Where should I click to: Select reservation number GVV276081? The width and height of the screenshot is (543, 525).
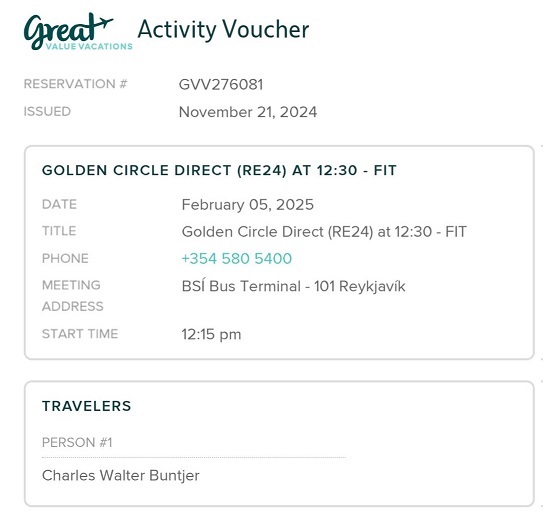pos(221,84)
